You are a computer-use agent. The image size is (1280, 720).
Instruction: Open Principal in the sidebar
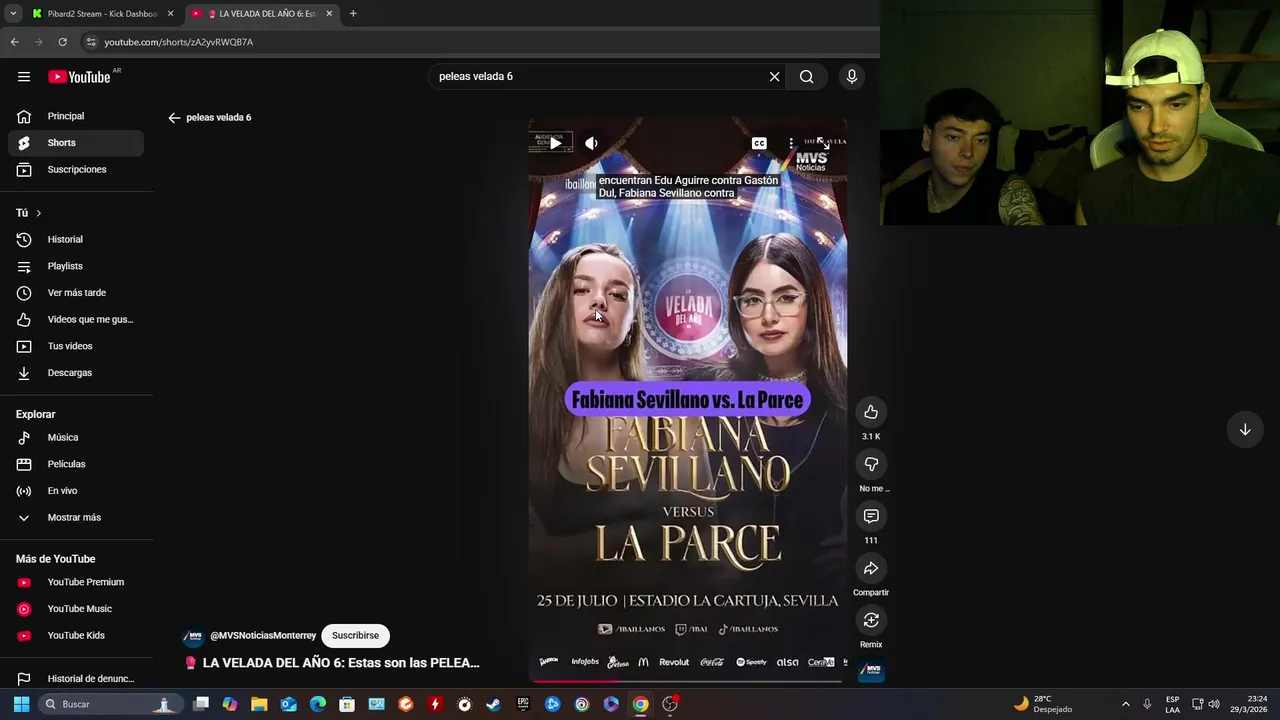(76, 116)
